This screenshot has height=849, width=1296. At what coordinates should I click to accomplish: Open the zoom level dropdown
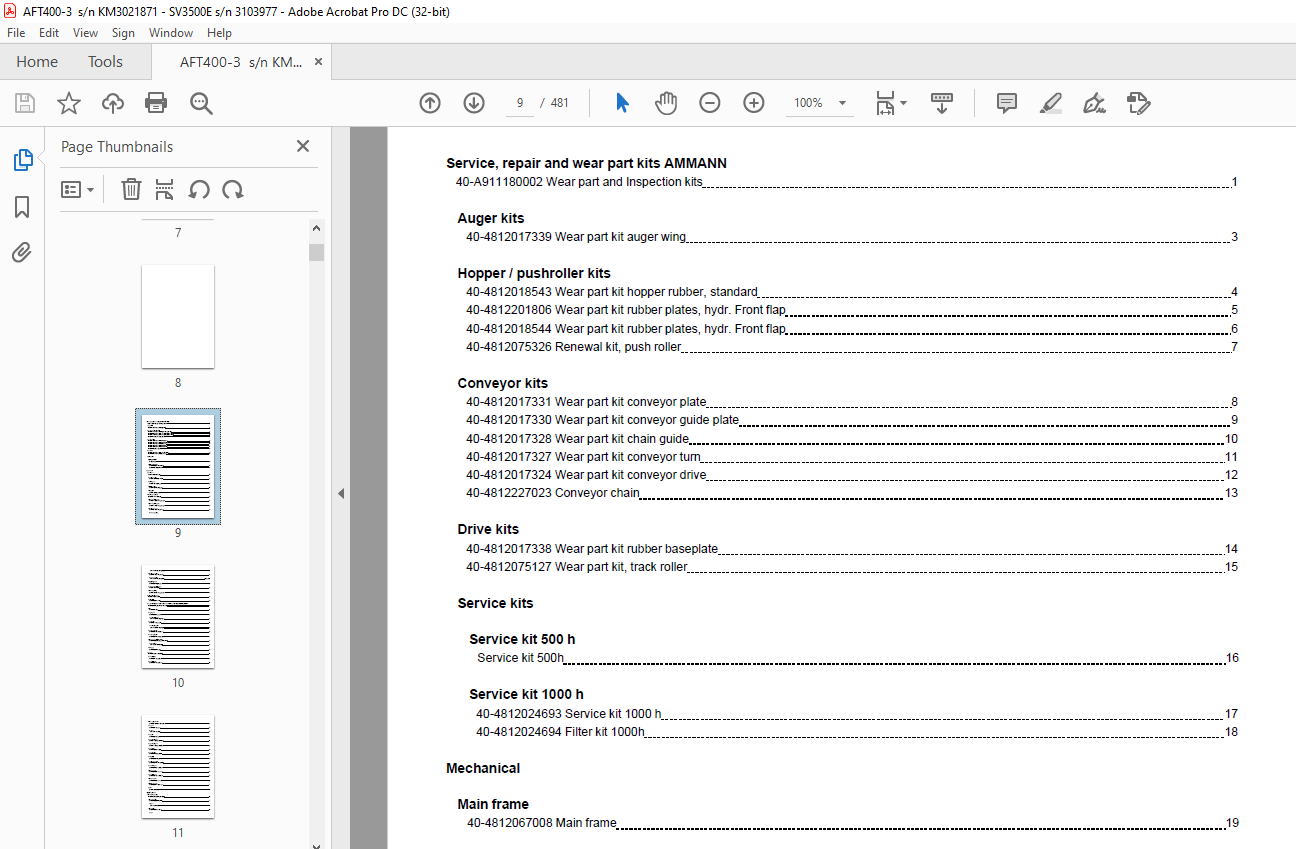pyautogui.click(x=842, y=103)
